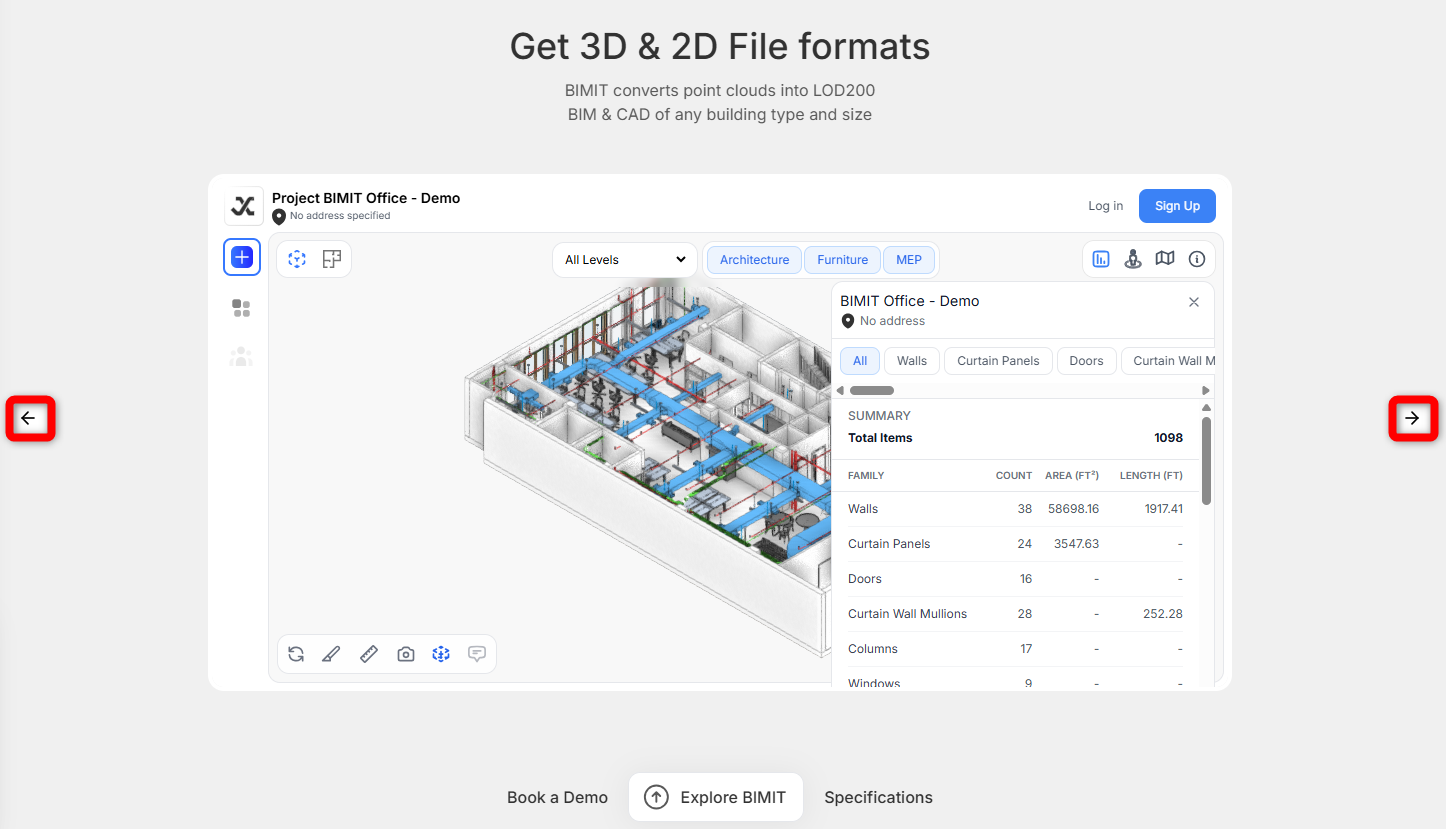This screenshot has height=829, width=1446.
Task: Click the summary table vertical scrollbar thumb
Action: (x=1206, y=460)
